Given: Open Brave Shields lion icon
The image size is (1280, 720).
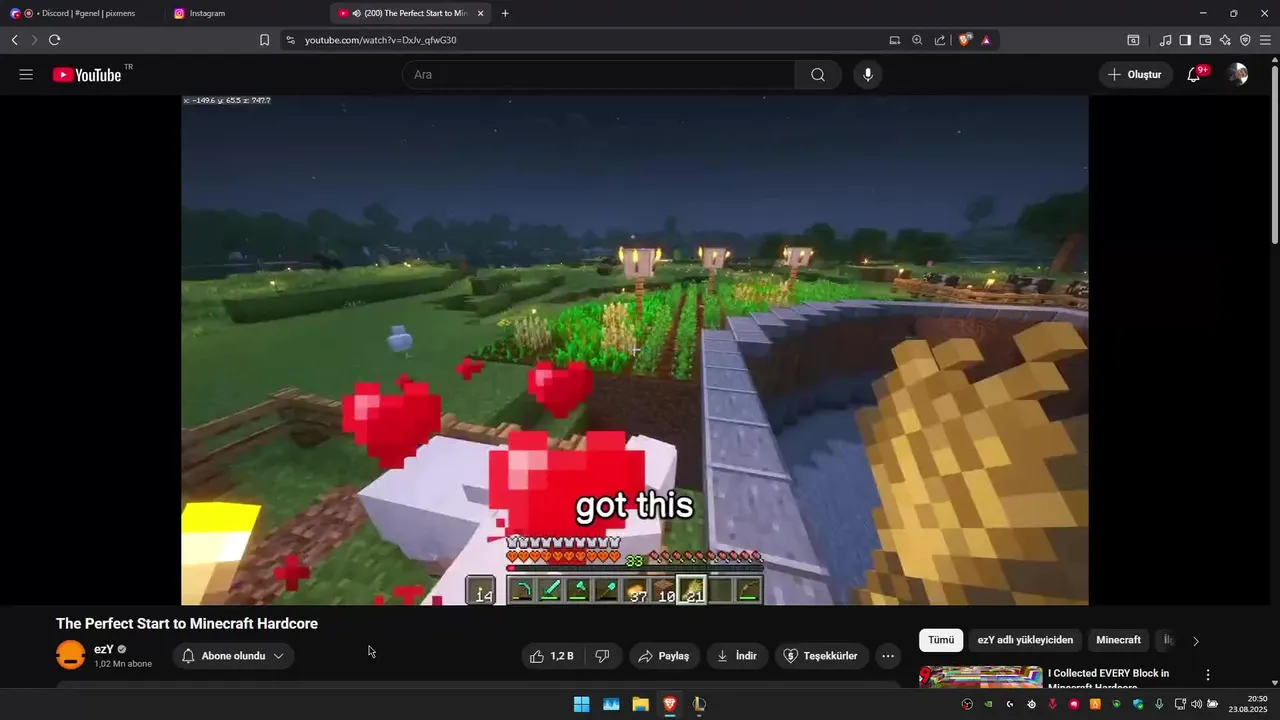Looking at the screenshot, I should point(965,40).
